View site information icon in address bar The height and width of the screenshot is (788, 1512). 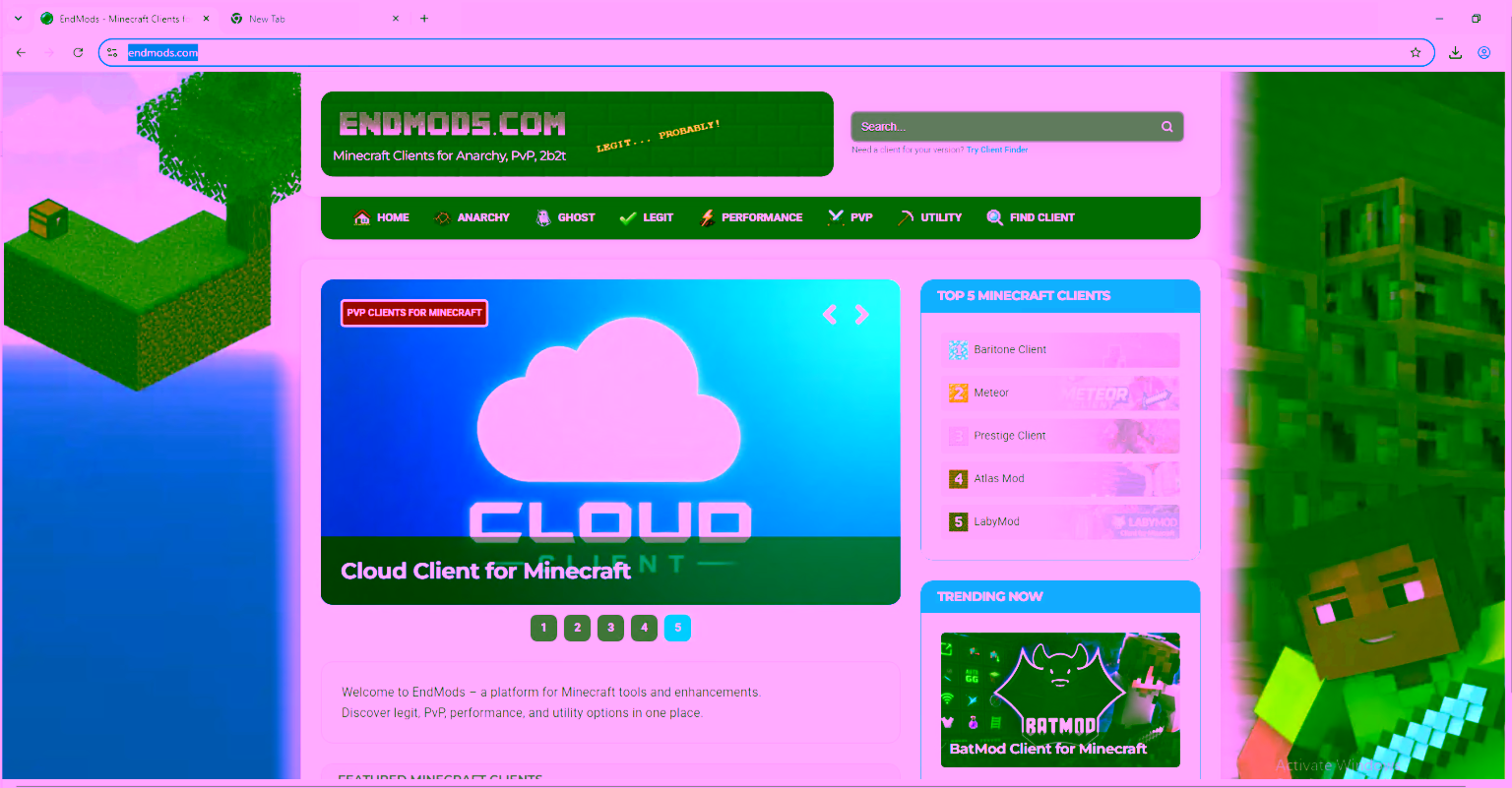click(112, 53)
